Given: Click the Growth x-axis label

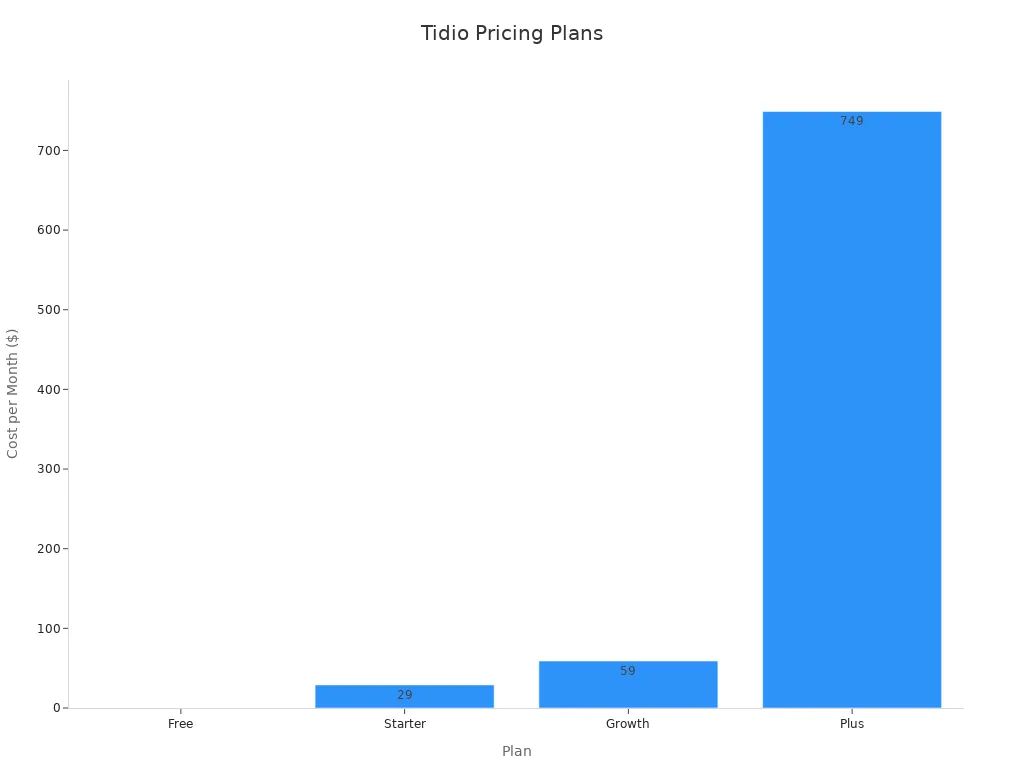Looking at the screenshot, I should [627, 724].
